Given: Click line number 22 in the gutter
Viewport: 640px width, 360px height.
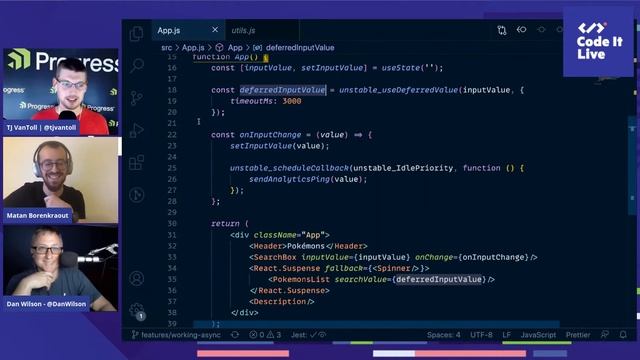Looking at the screenshot, I should (x=172, y=135).
